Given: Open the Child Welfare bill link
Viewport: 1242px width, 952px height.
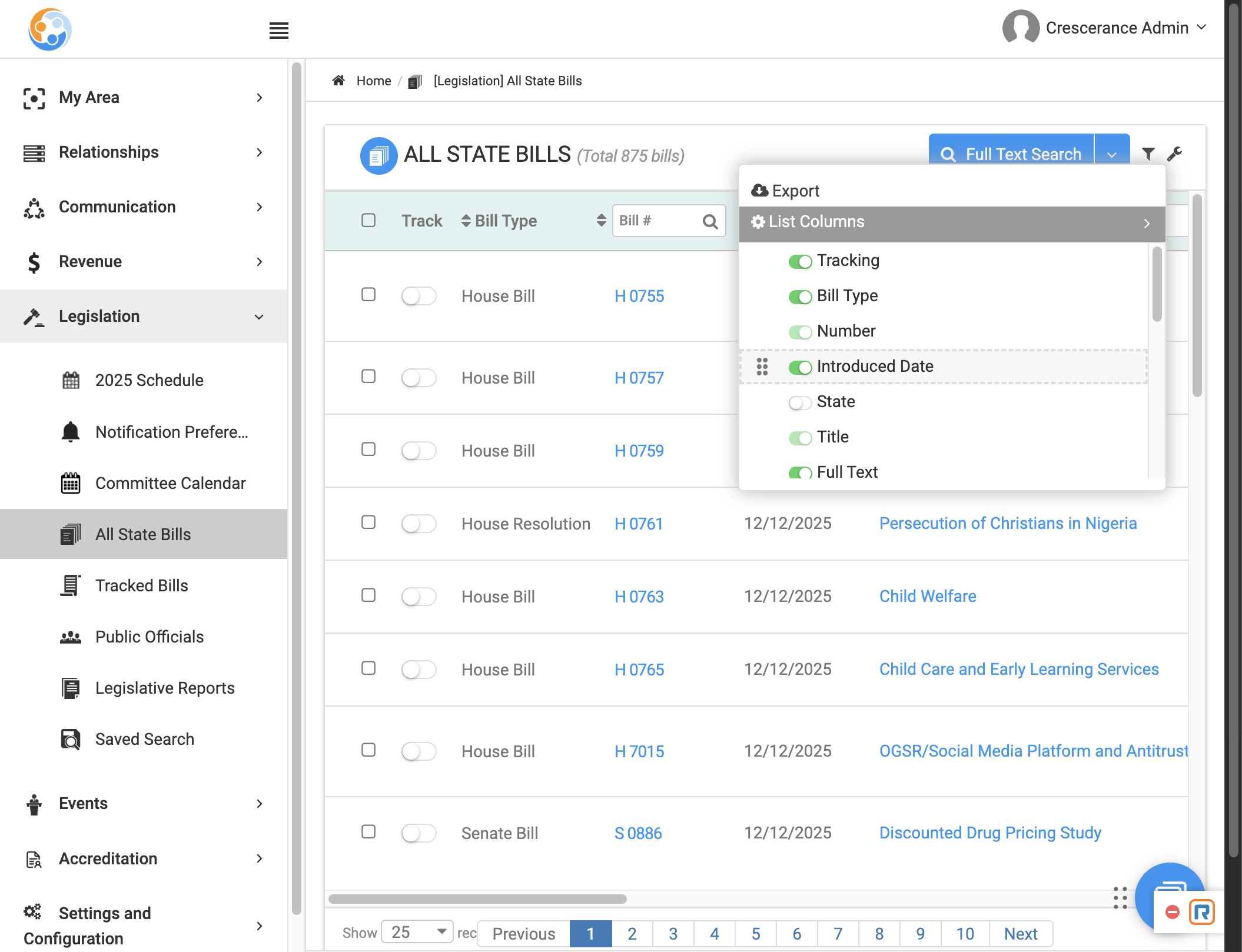Looking at the screenshot, I should tap(928, 597).
